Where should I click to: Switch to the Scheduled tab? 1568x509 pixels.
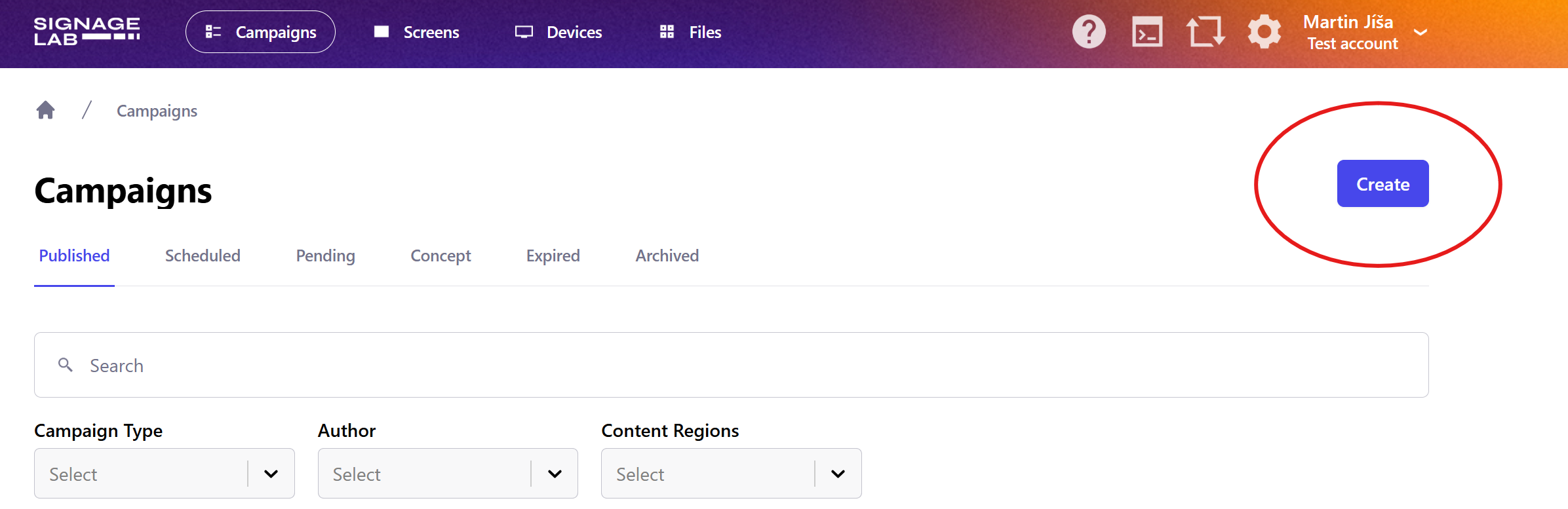tap(203, 255)
